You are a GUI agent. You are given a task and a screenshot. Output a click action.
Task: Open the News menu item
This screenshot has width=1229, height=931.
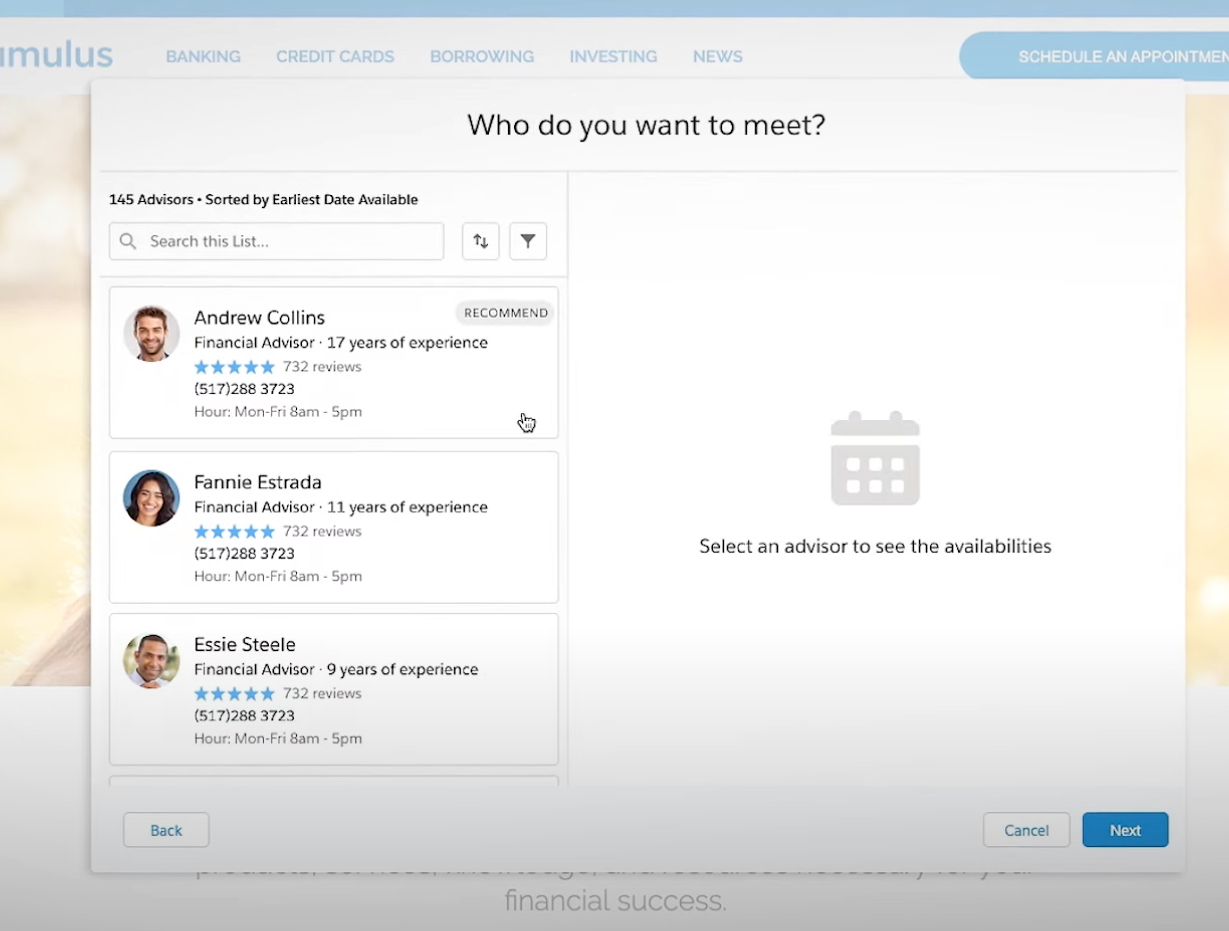click(717, 57)
